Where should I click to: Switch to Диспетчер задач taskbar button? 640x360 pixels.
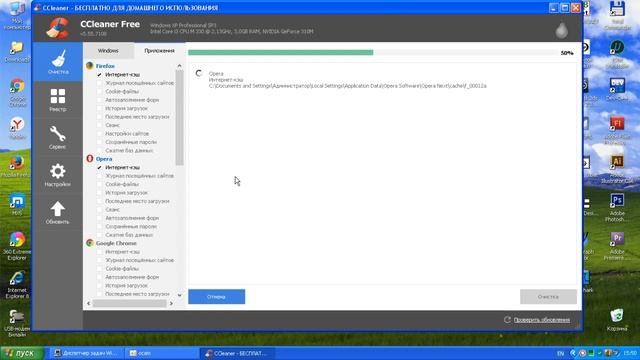click(86, 353)
